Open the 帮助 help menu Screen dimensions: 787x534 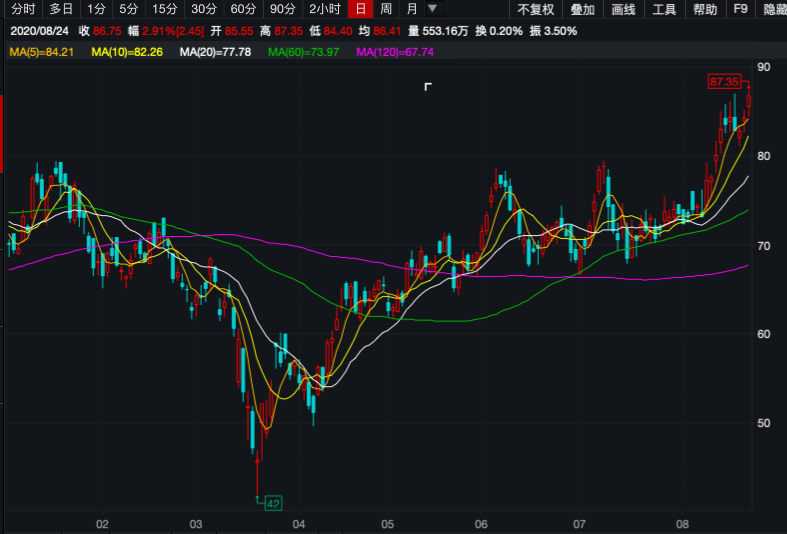click(704, 10)
